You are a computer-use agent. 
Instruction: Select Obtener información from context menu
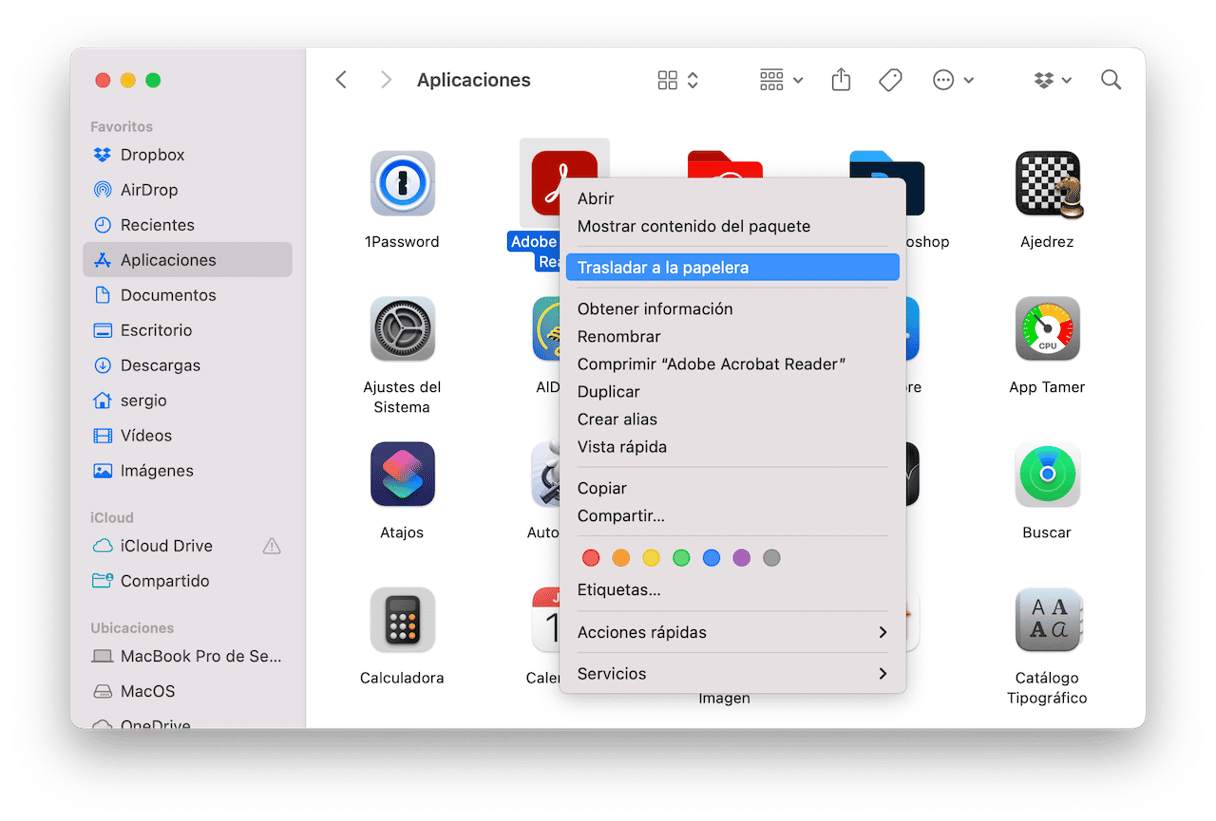[655, 309]
